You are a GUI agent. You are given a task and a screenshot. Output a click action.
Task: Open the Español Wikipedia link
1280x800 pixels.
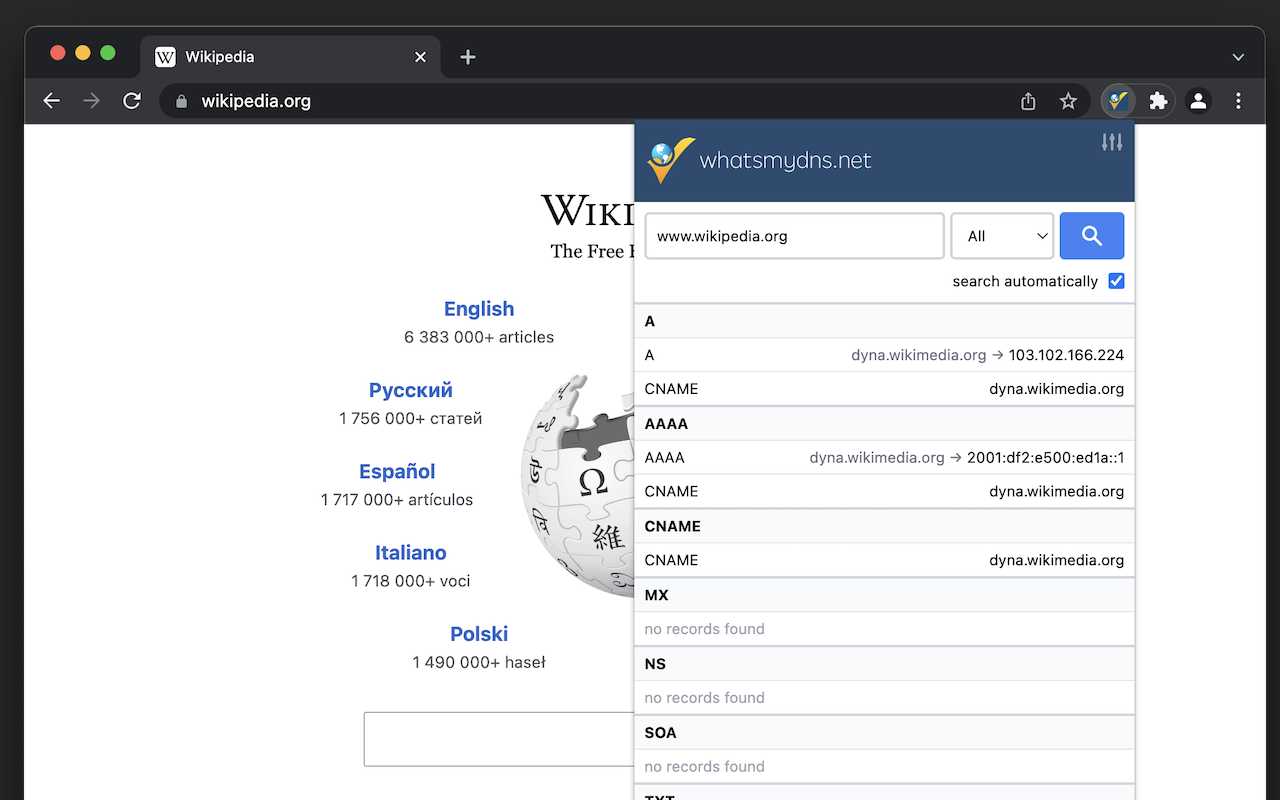[x=397, y=471]
